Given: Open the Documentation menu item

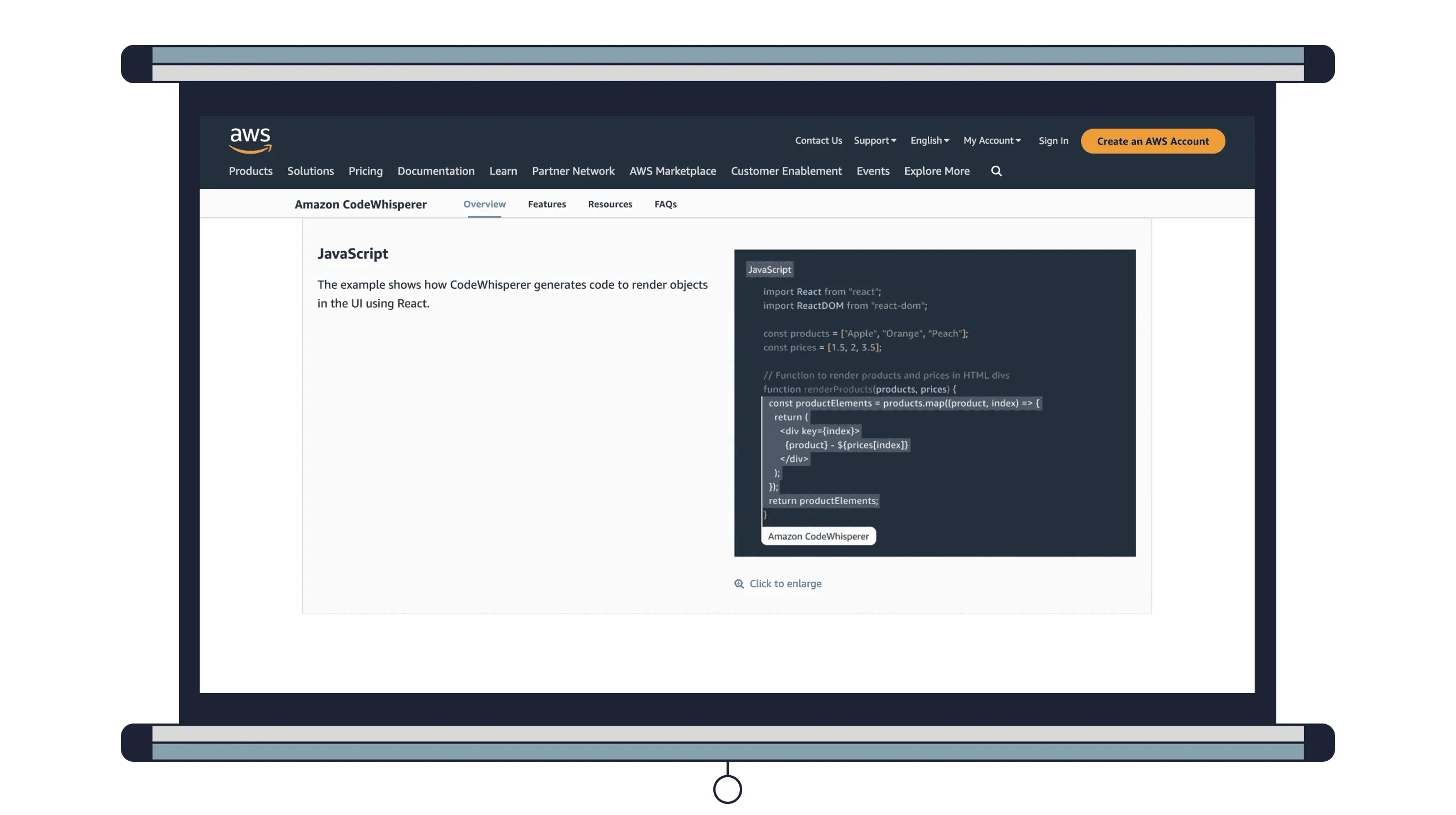Looking at the screenshot, I should 436,171.
